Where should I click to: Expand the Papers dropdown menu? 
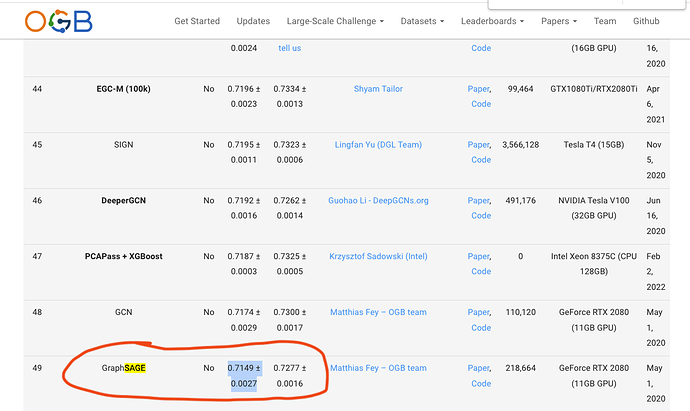(559, 21)
